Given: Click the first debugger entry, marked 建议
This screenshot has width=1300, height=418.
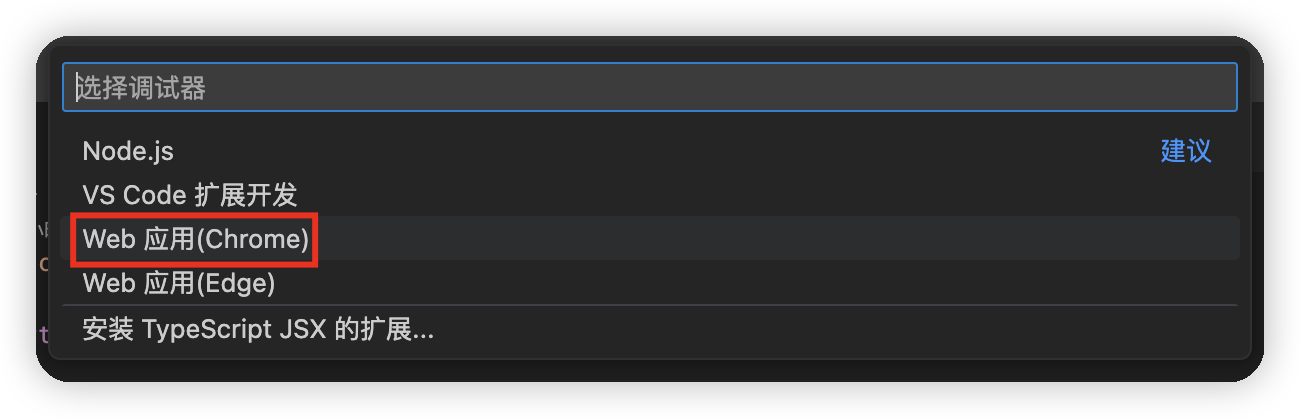Looking at the screenshot, I should (650, 151).
